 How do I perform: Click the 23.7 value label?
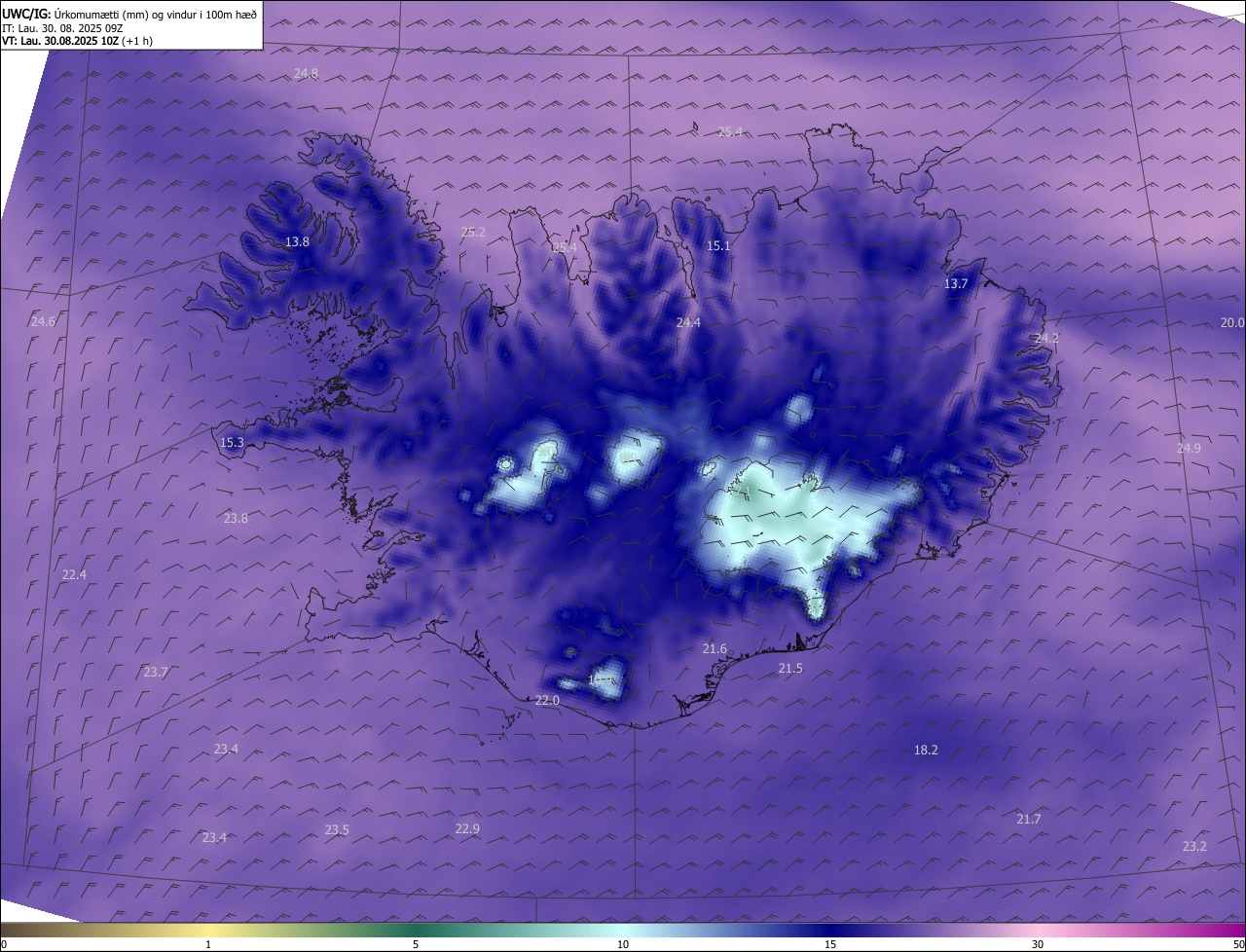click(156, 673)
